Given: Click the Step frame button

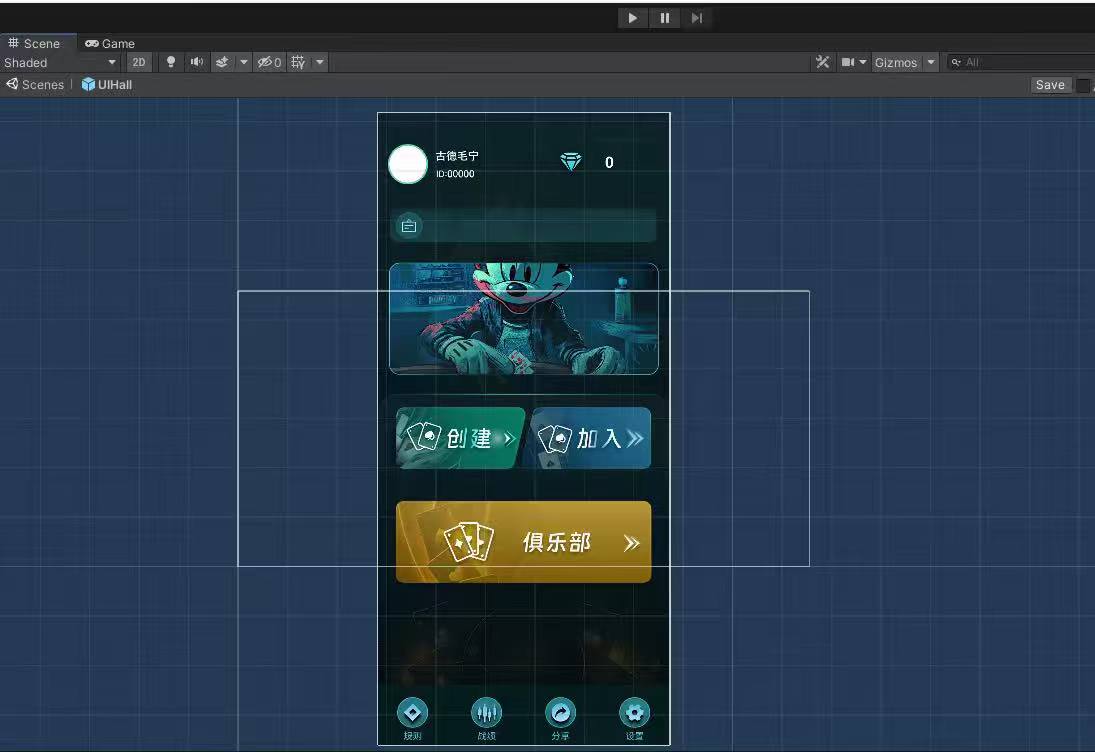Looking at the screenshot, I should pyautogui.click(x=697, y=18).
